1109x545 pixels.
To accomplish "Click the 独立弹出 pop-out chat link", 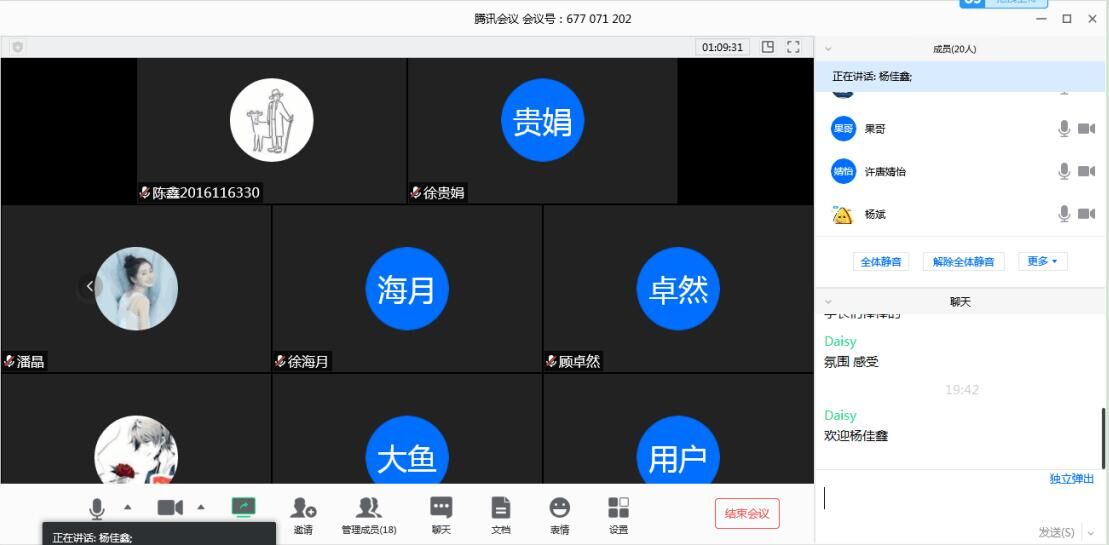I will pyautogui.click(x=1071, y=479).
